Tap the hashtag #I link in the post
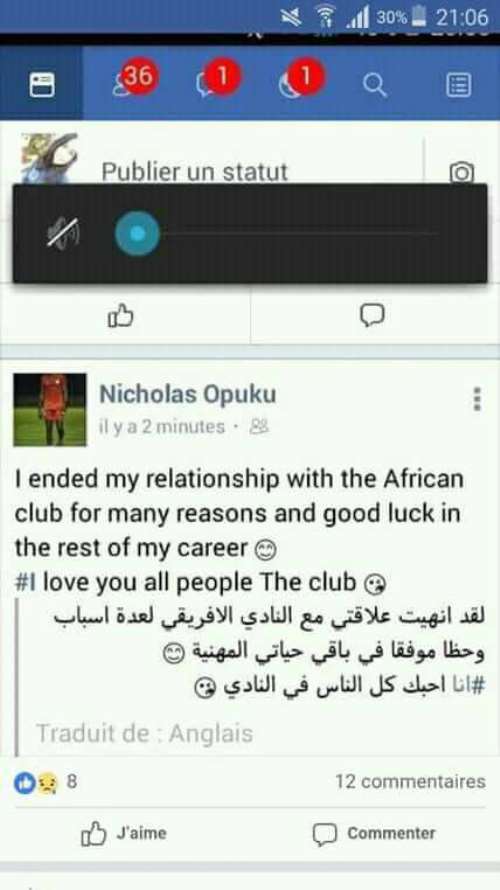The image size is (500, 890). tap(26, 582)
